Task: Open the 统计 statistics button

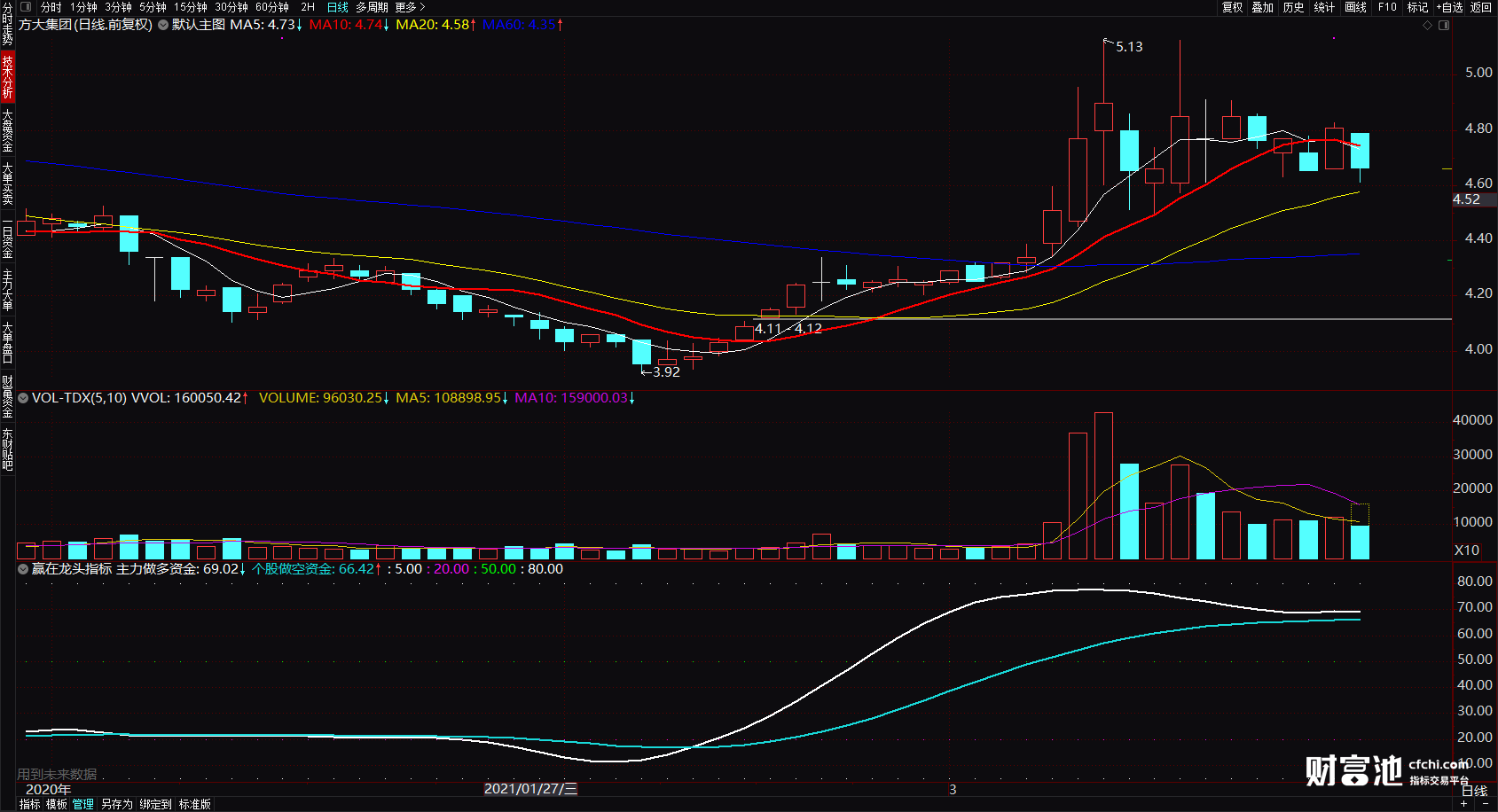Action: [x=1324, y=7]
